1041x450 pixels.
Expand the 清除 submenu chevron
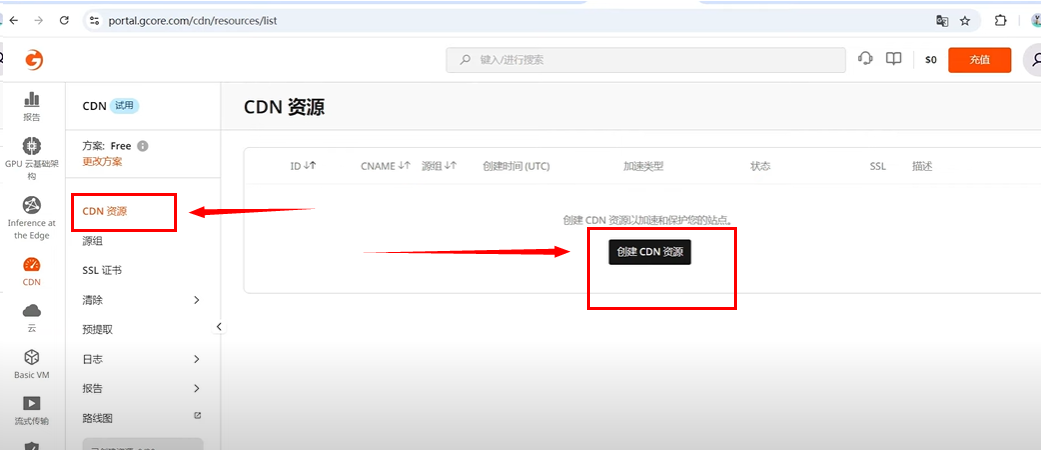tap(197, 300)
